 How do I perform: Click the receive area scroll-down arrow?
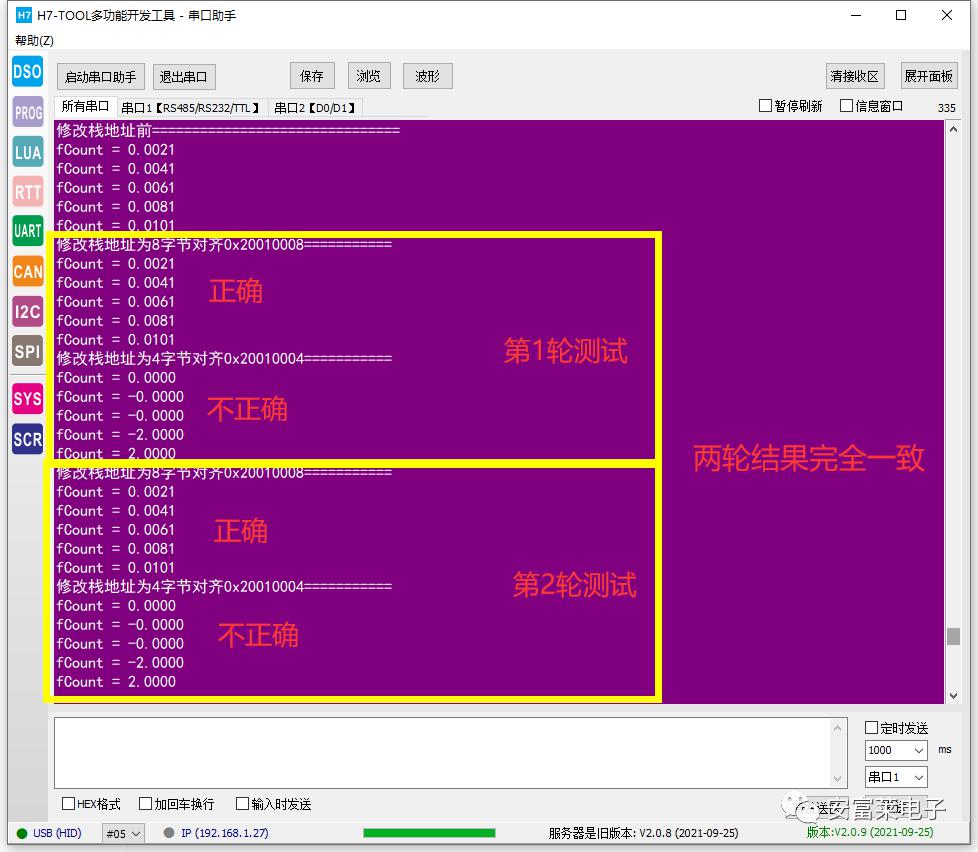[953, 695]
